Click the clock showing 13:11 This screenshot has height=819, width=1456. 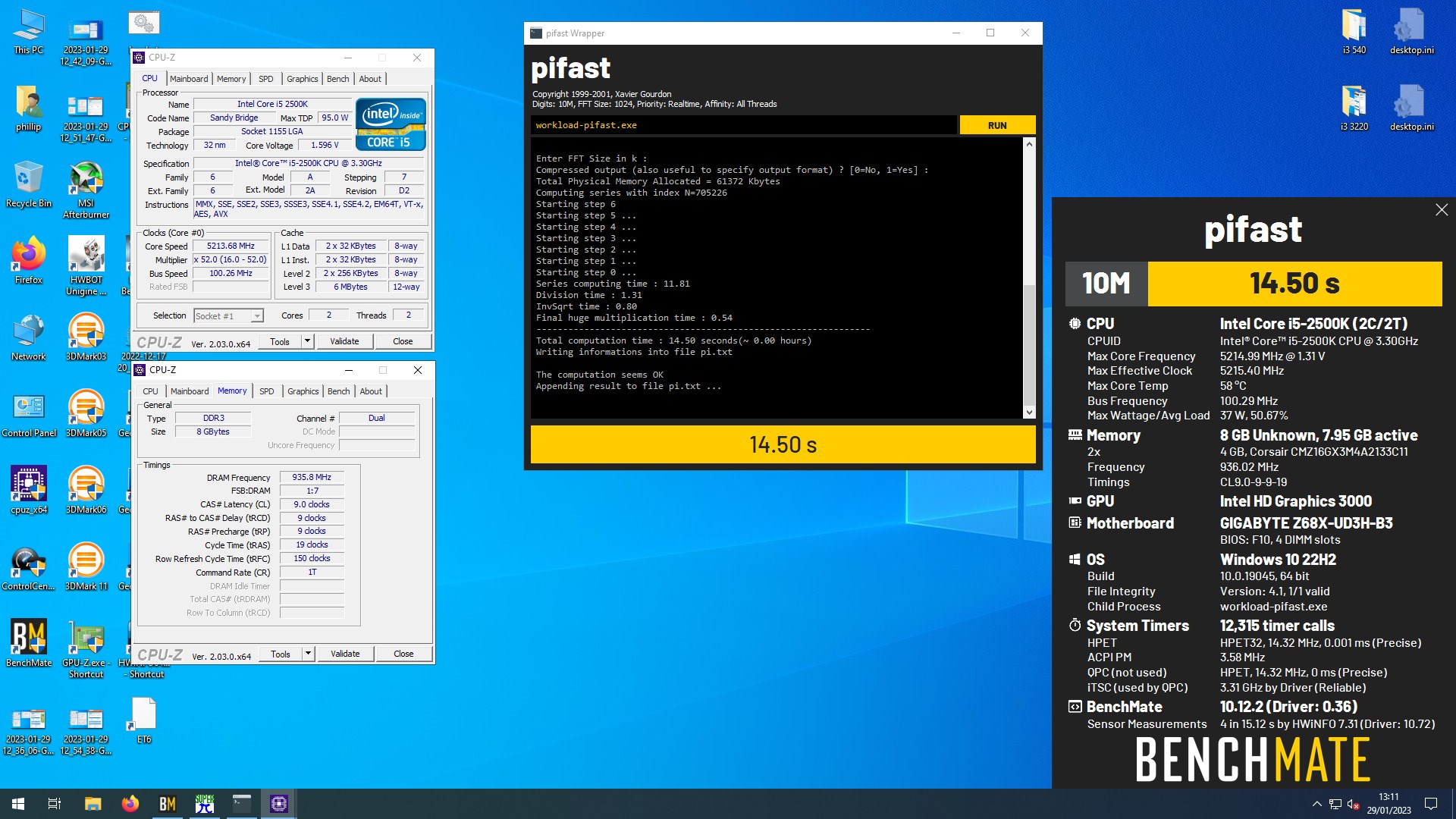[x=1389, y=804]
